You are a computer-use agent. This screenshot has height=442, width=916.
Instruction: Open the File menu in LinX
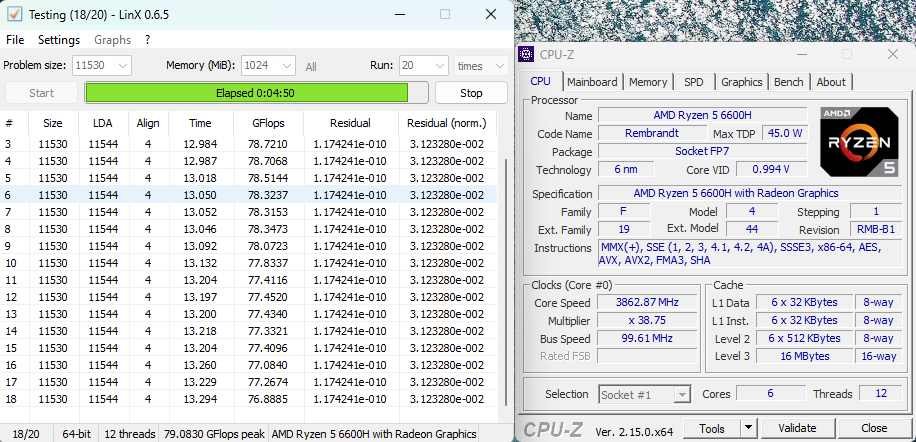[15, 40]
